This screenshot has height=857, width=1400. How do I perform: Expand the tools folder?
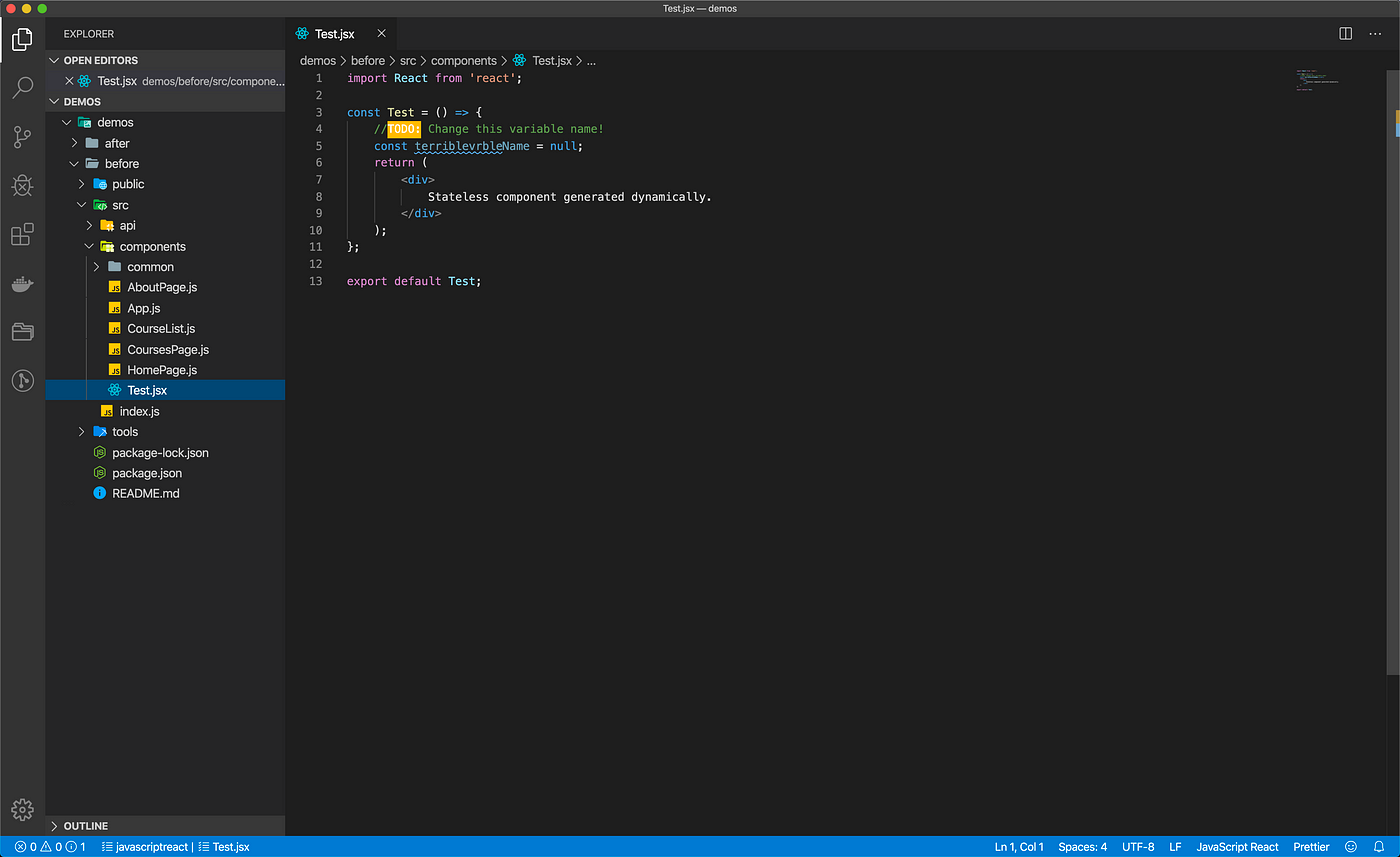165,431
